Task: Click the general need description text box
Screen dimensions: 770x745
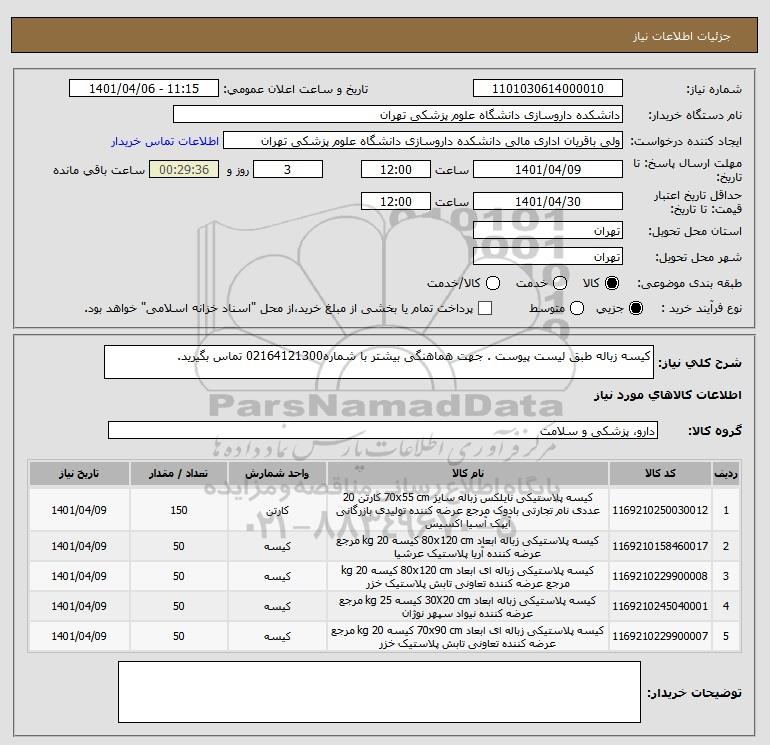Action: 379,362
